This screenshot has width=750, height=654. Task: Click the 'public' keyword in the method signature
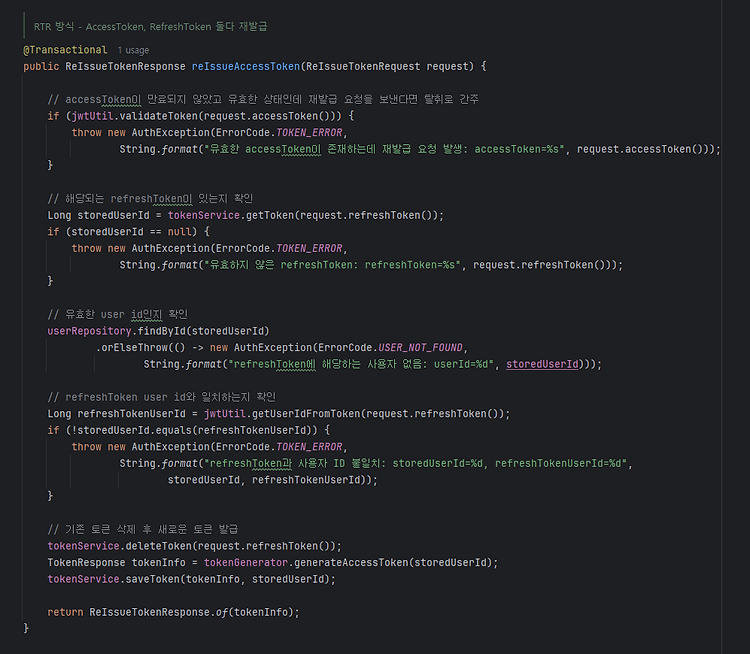coord(41,67)
